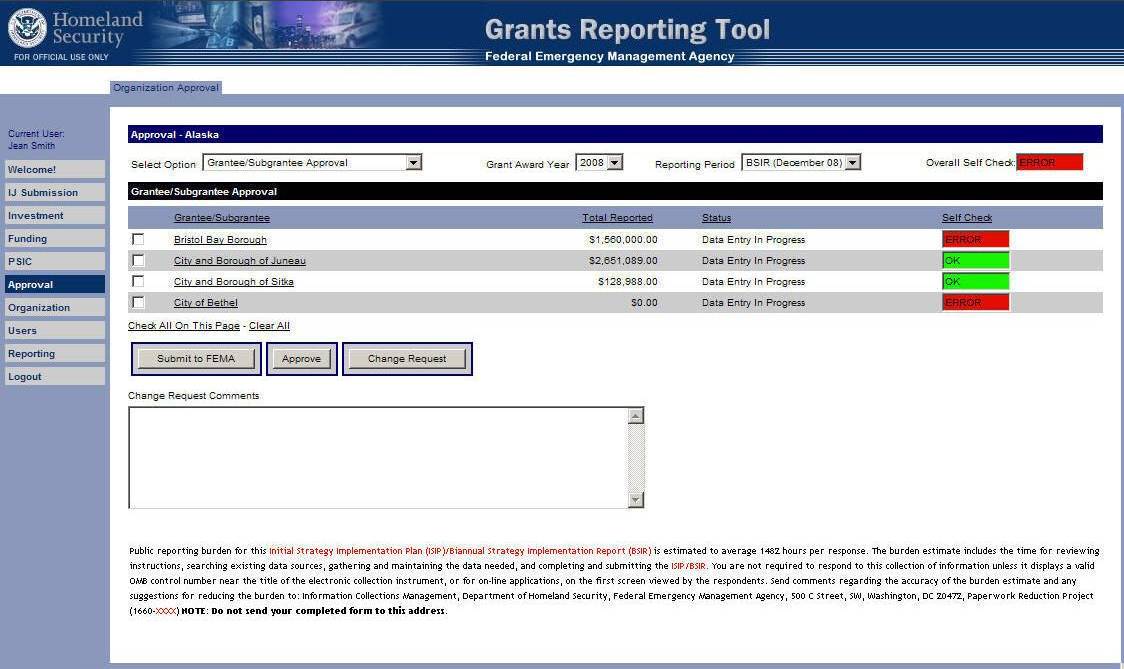Click the Approve button
Image resolution: width=1124 pixels, height=669 pixels.
coord(301,359)
